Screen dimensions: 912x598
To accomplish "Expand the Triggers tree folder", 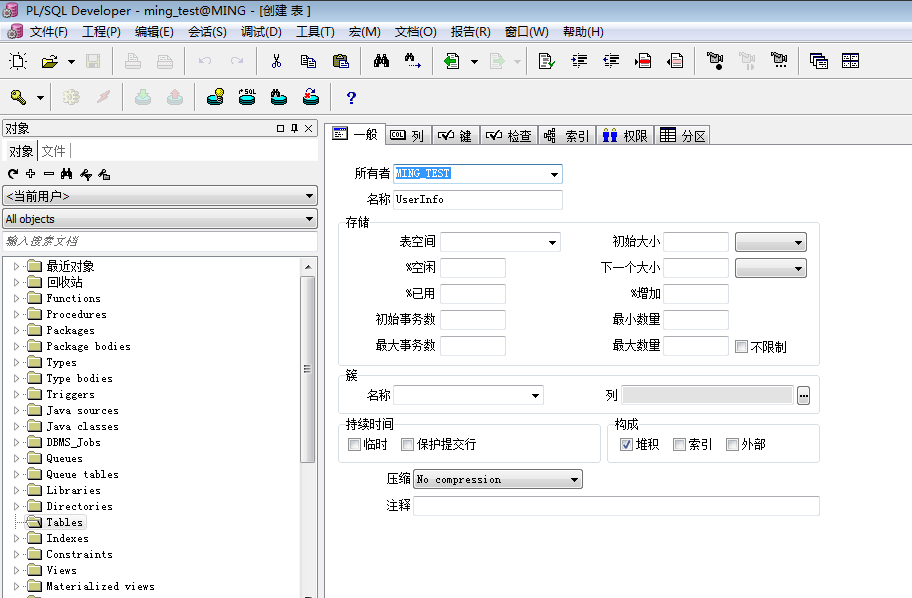I will 16,394.
